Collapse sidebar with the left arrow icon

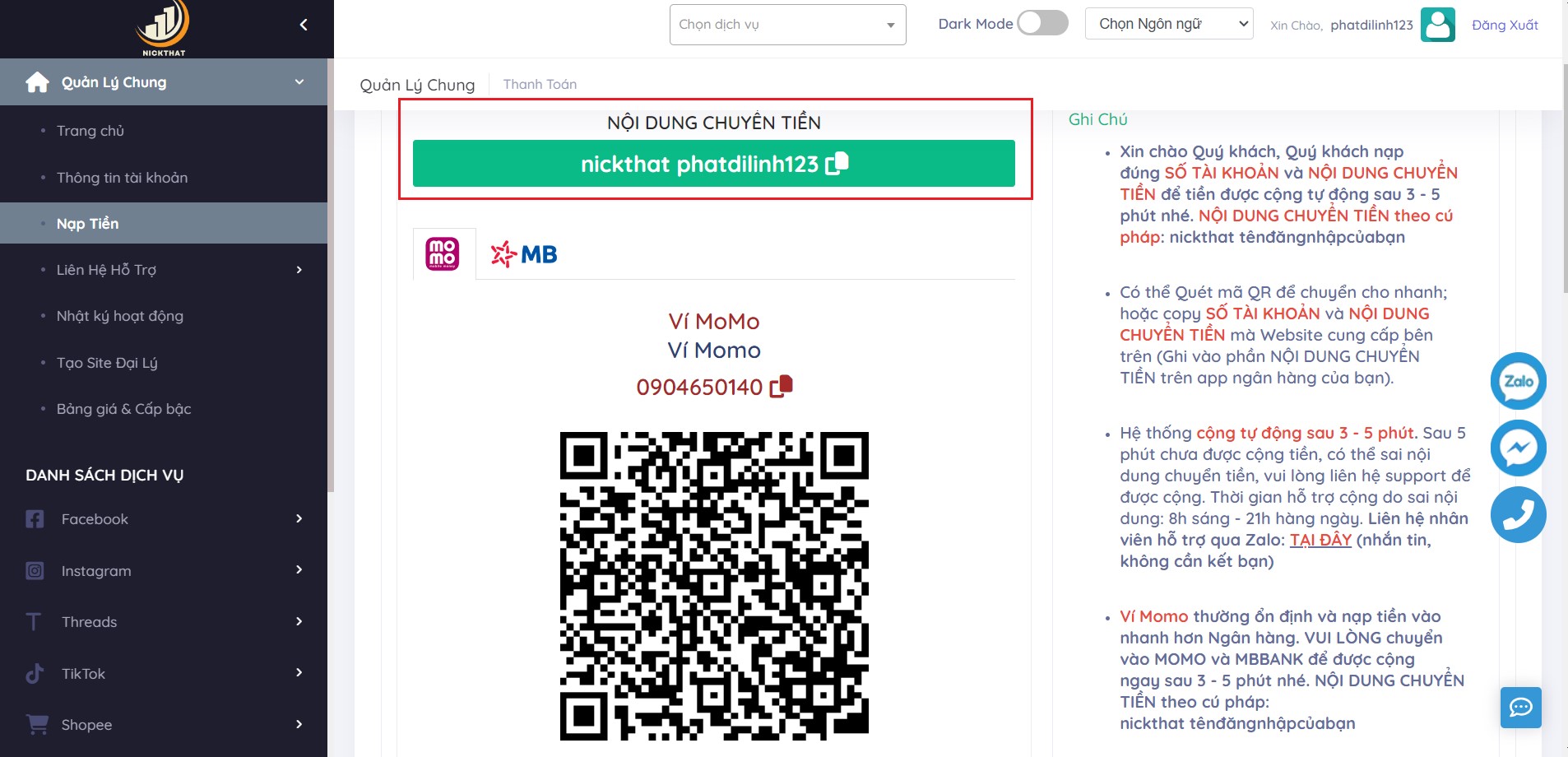(304, 25)
